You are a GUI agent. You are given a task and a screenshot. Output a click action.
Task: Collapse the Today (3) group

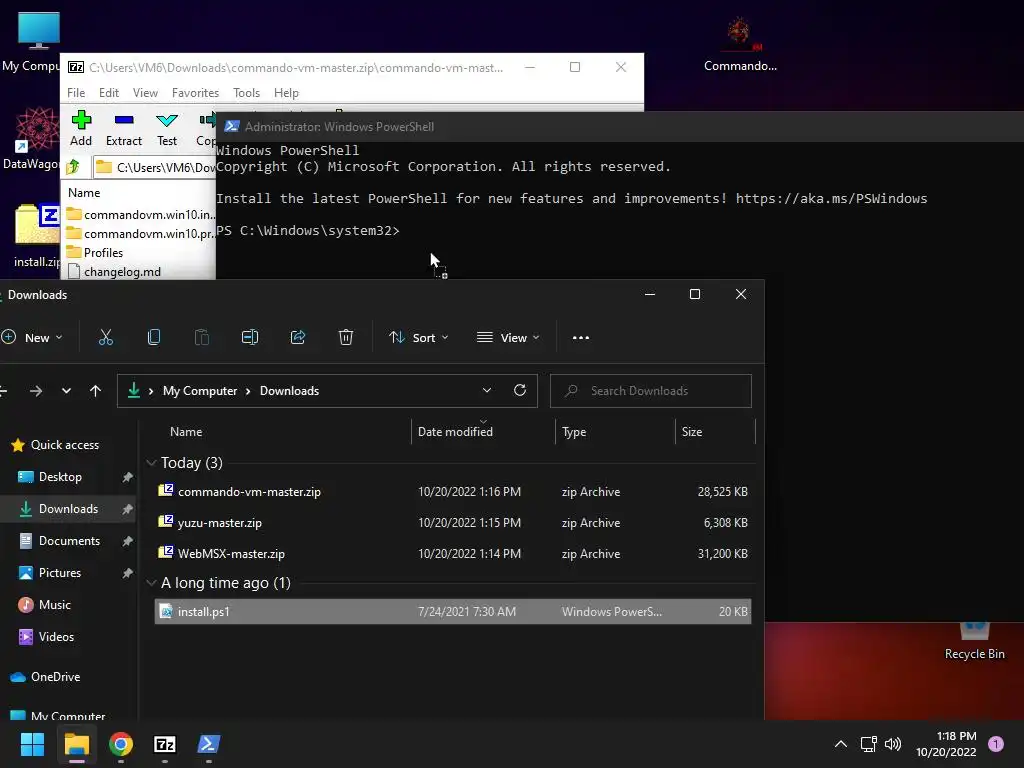(x=152, y=463)
